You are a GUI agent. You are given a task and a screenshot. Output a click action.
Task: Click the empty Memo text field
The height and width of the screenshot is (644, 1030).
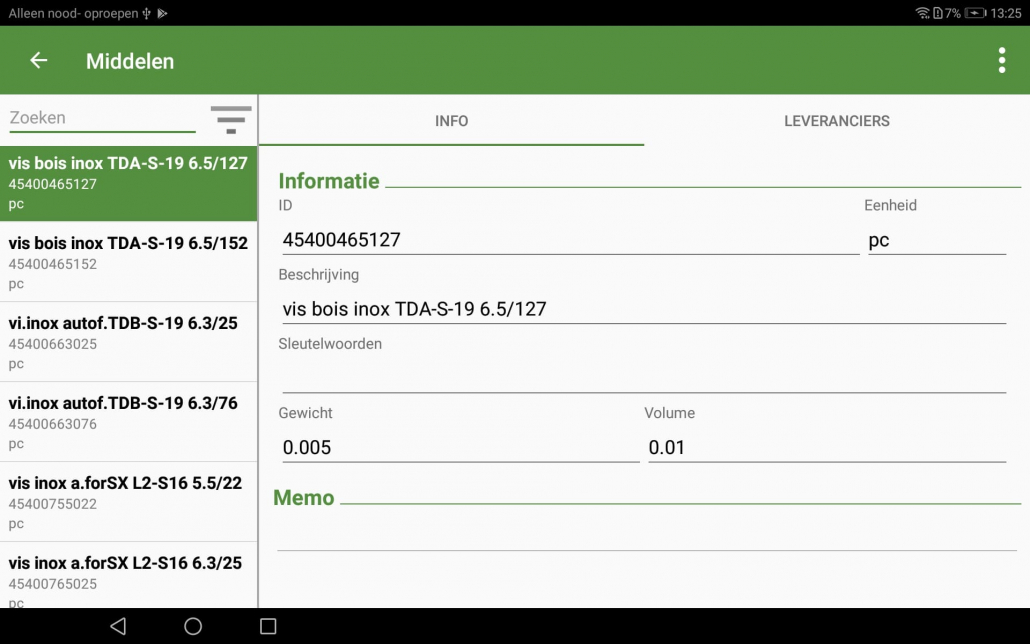click(647, 534)
